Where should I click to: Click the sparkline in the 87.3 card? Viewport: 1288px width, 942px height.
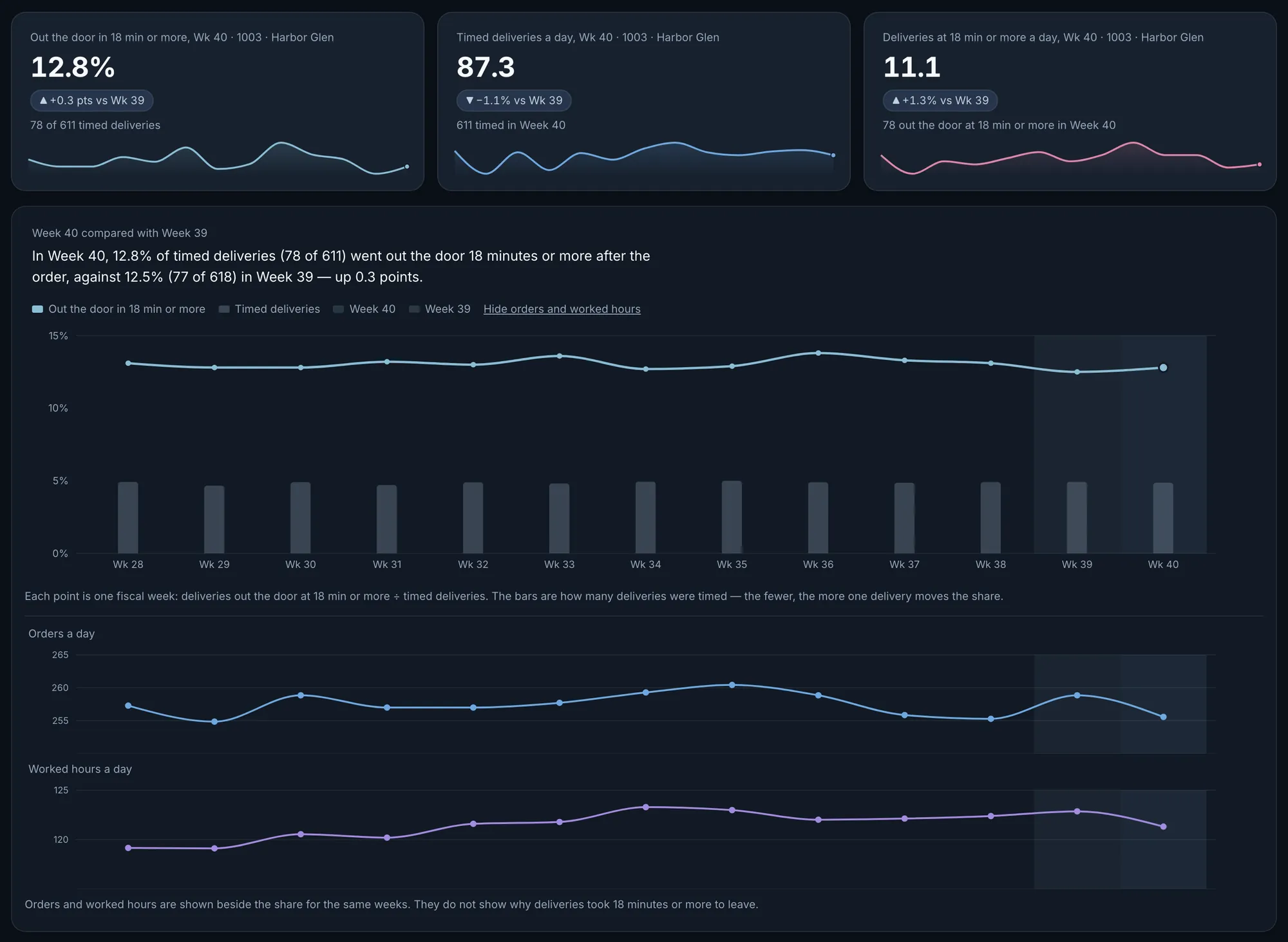pos(644,158)
